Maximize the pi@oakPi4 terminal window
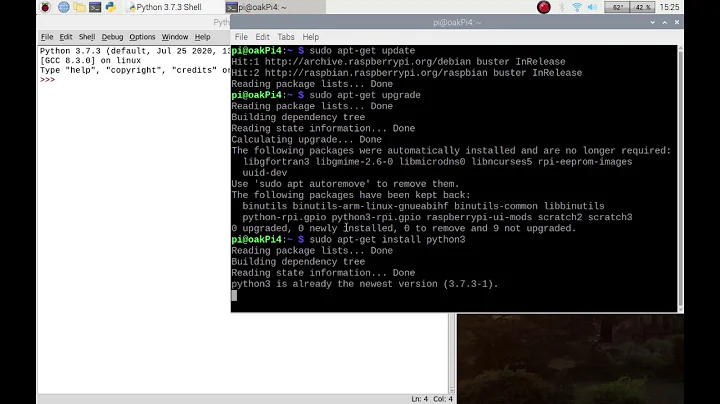Screen dimensions: 720x404 point(664,22)
